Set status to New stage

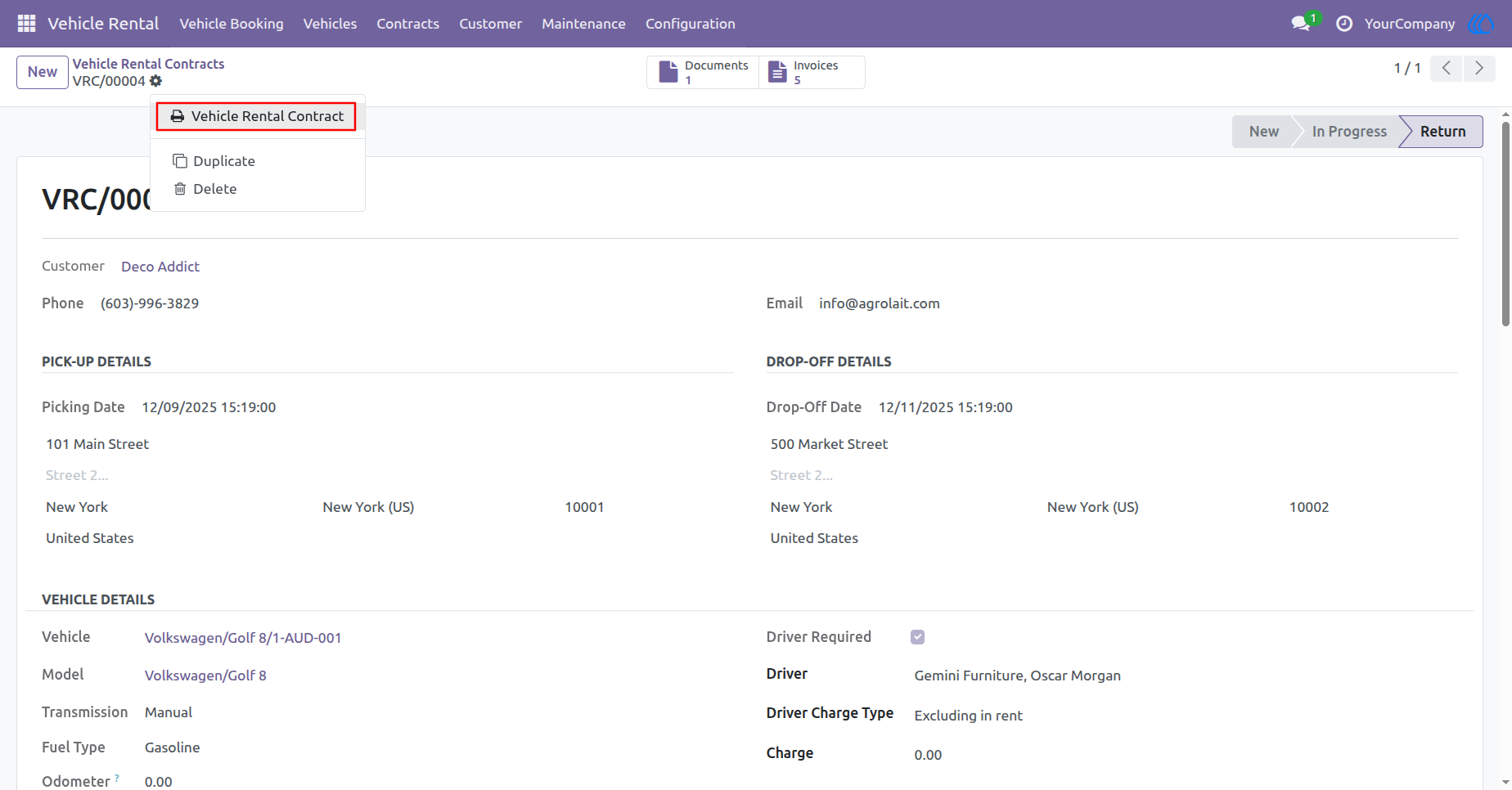pyautogui.click(x=1263, y=132)
